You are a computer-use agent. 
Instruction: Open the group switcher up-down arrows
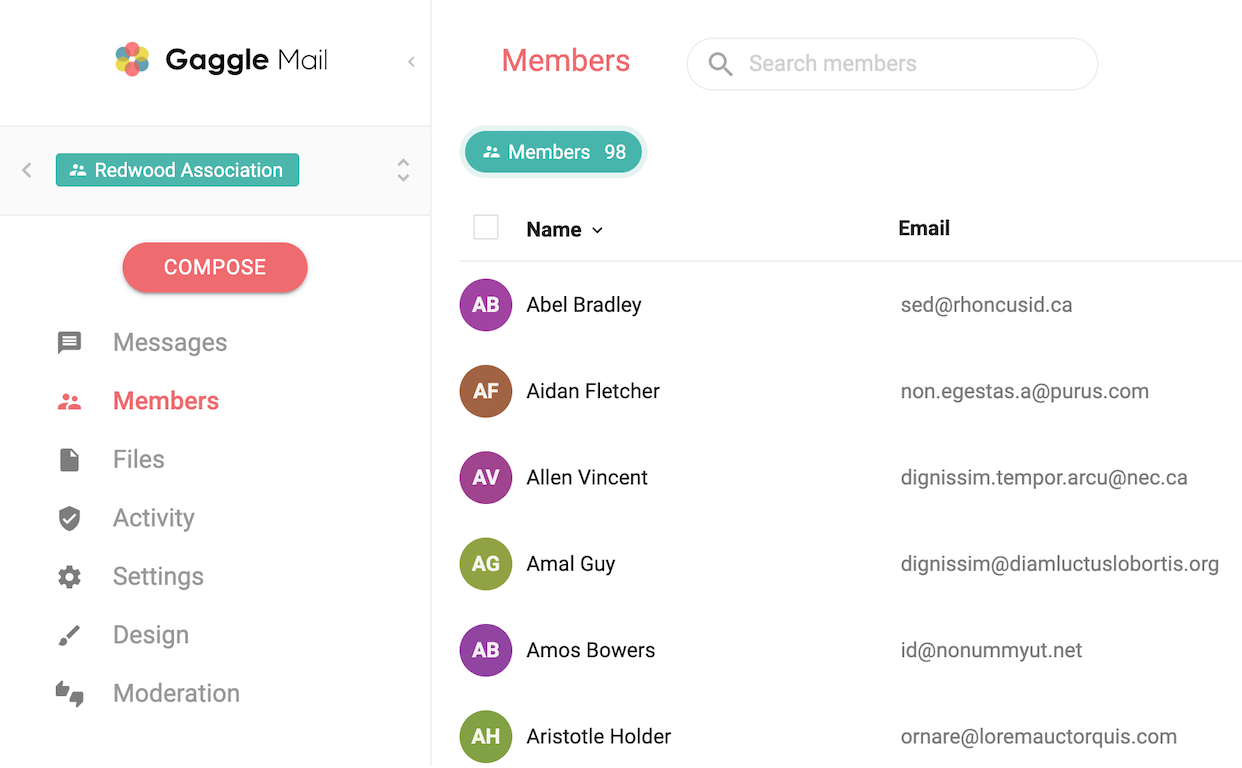[403, 170]
